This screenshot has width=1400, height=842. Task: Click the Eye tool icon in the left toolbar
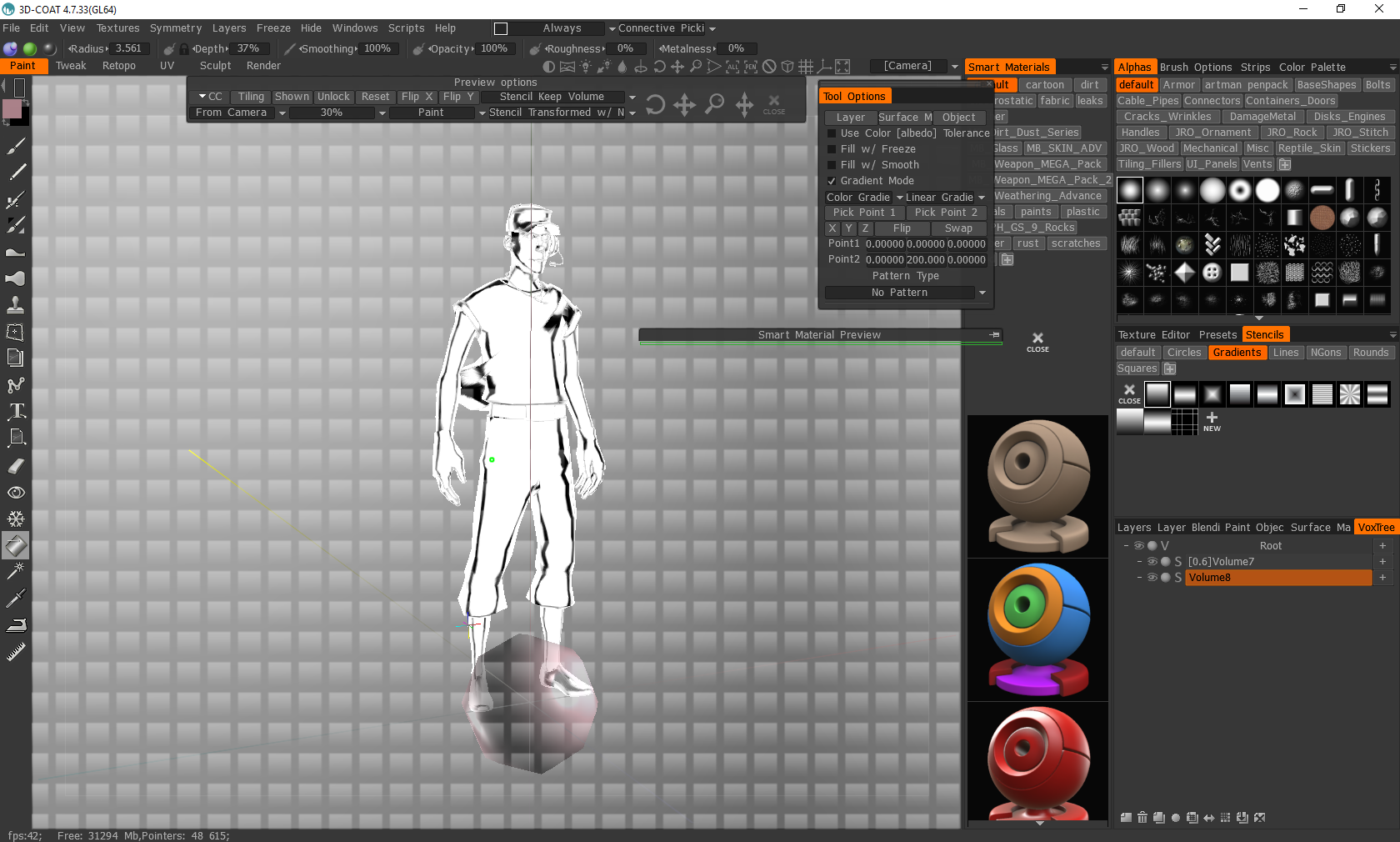pos(15,493)
